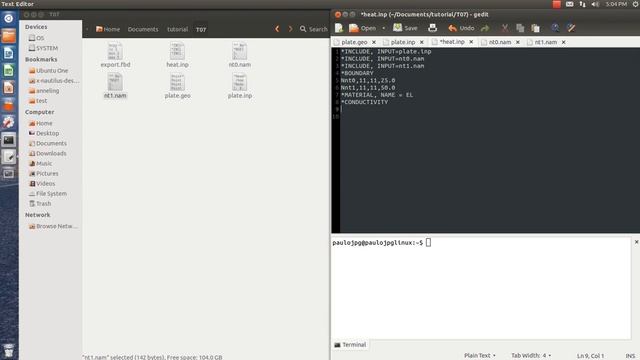
Task: Open the Ubuntu One bookmark
Action: coord(48,71)
